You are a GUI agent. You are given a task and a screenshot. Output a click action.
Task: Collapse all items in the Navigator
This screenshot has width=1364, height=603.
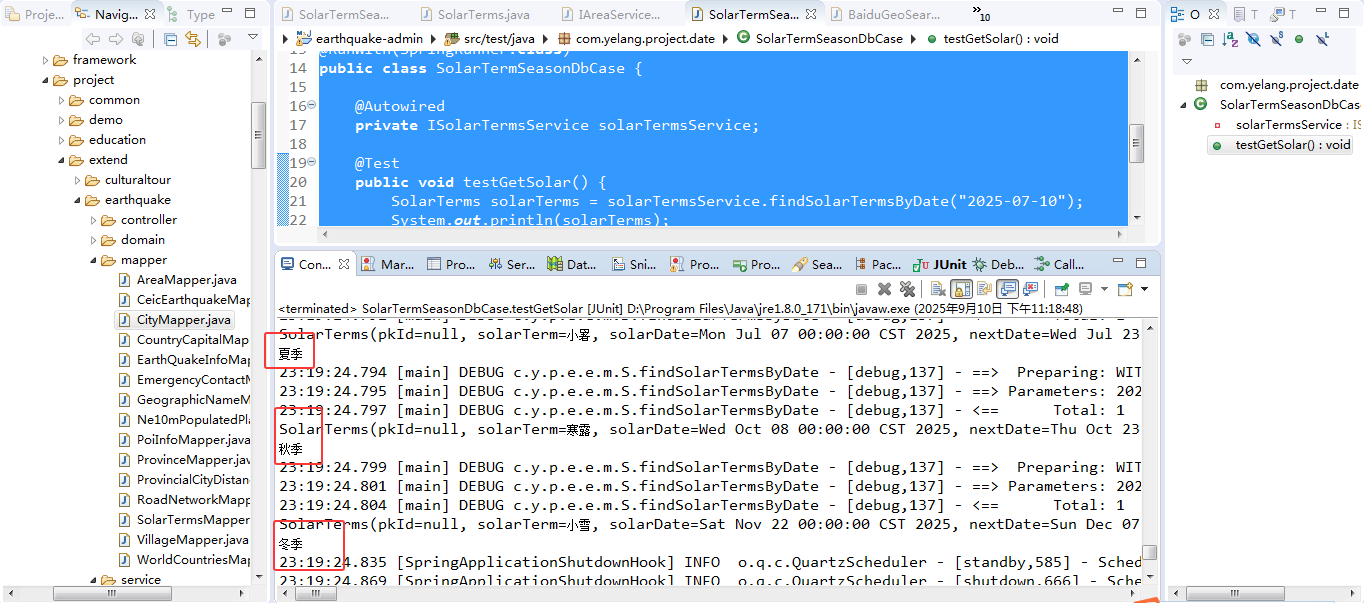(x=170, y=39)
